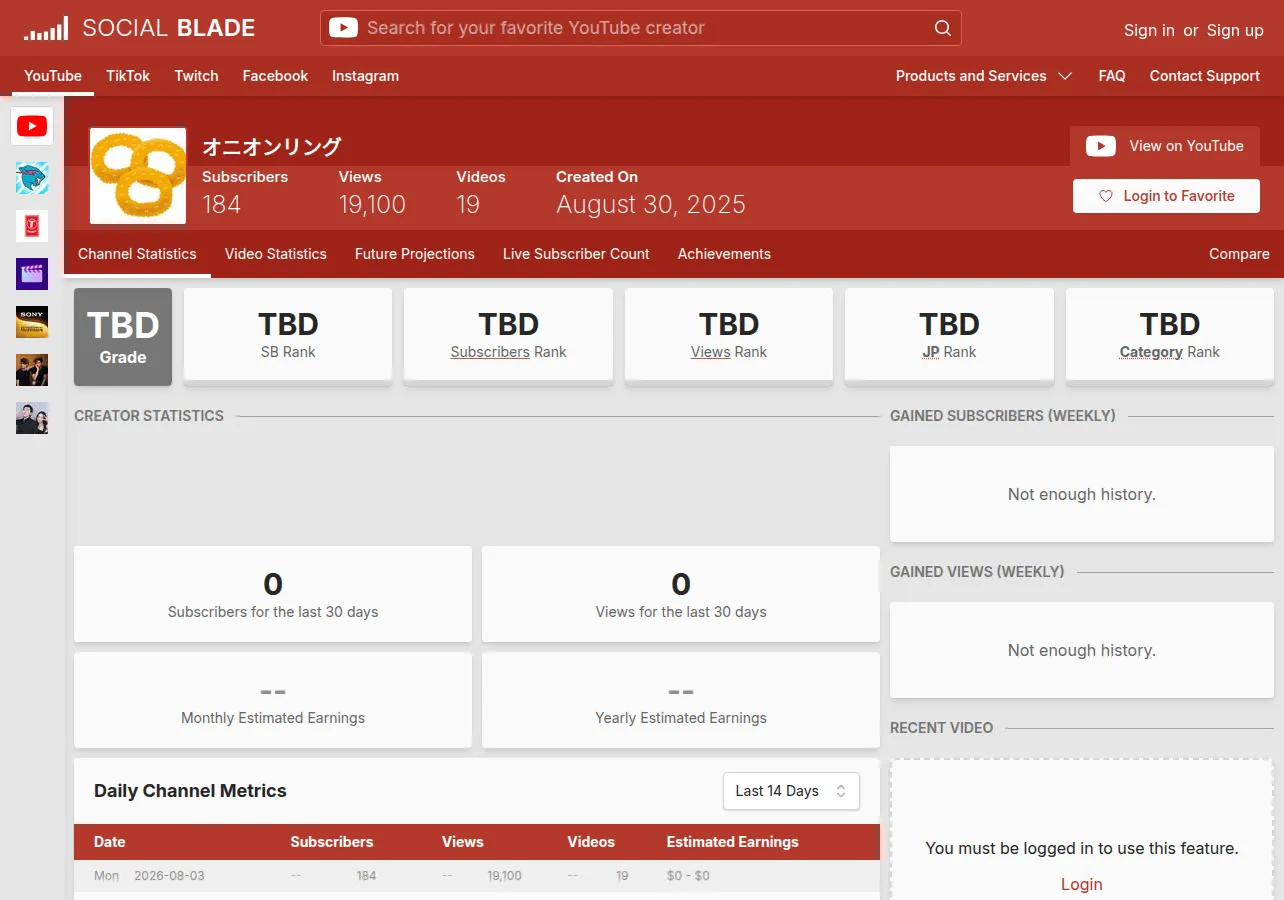The height and width of the screenshot is (900, 1284).
Task: Click the creation date August 30, 2025
Action: coord(651,205)
